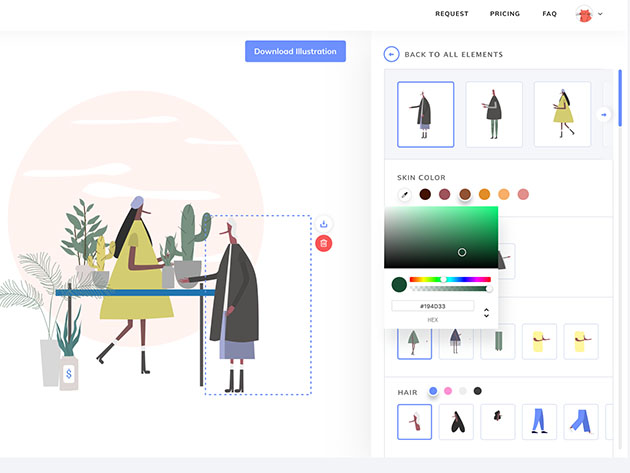Open the user avatar account menu

point(588,14)
